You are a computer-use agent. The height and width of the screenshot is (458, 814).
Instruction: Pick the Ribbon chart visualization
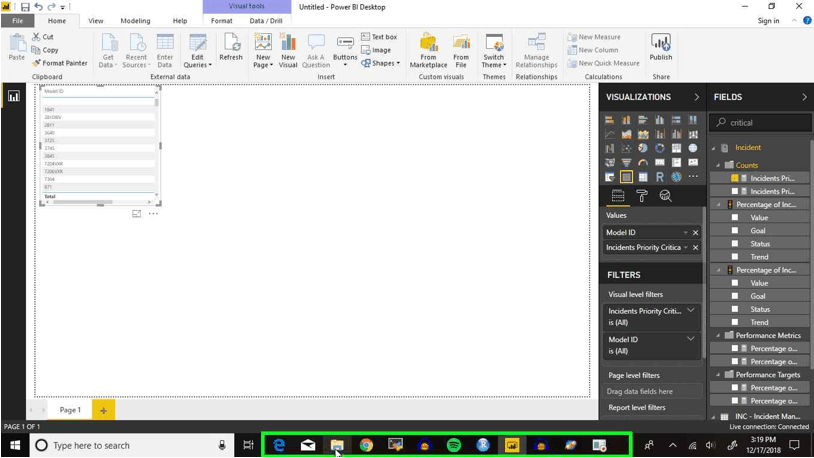click(x=693, y=134)
